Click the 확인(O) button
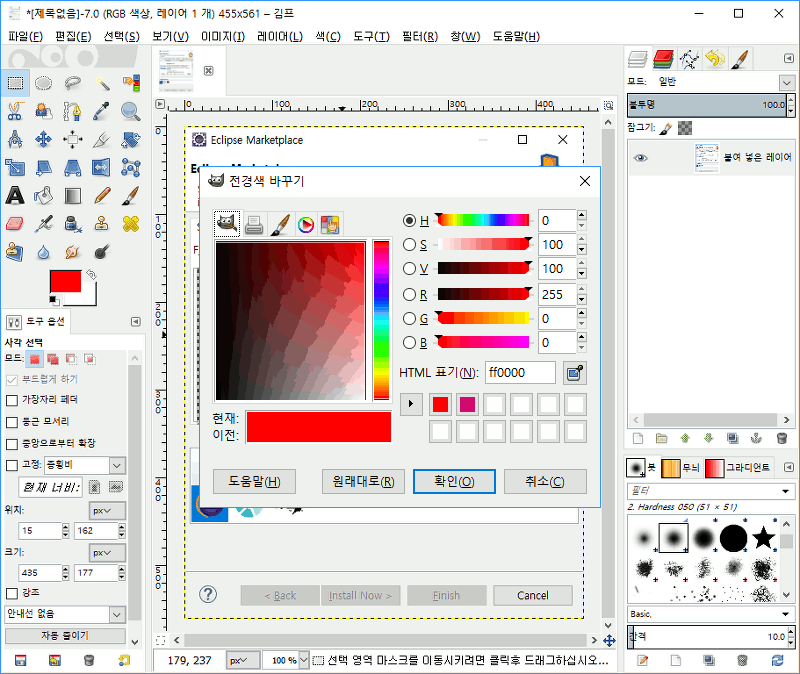This screenshot has width=800, height=674. point(454,481)
